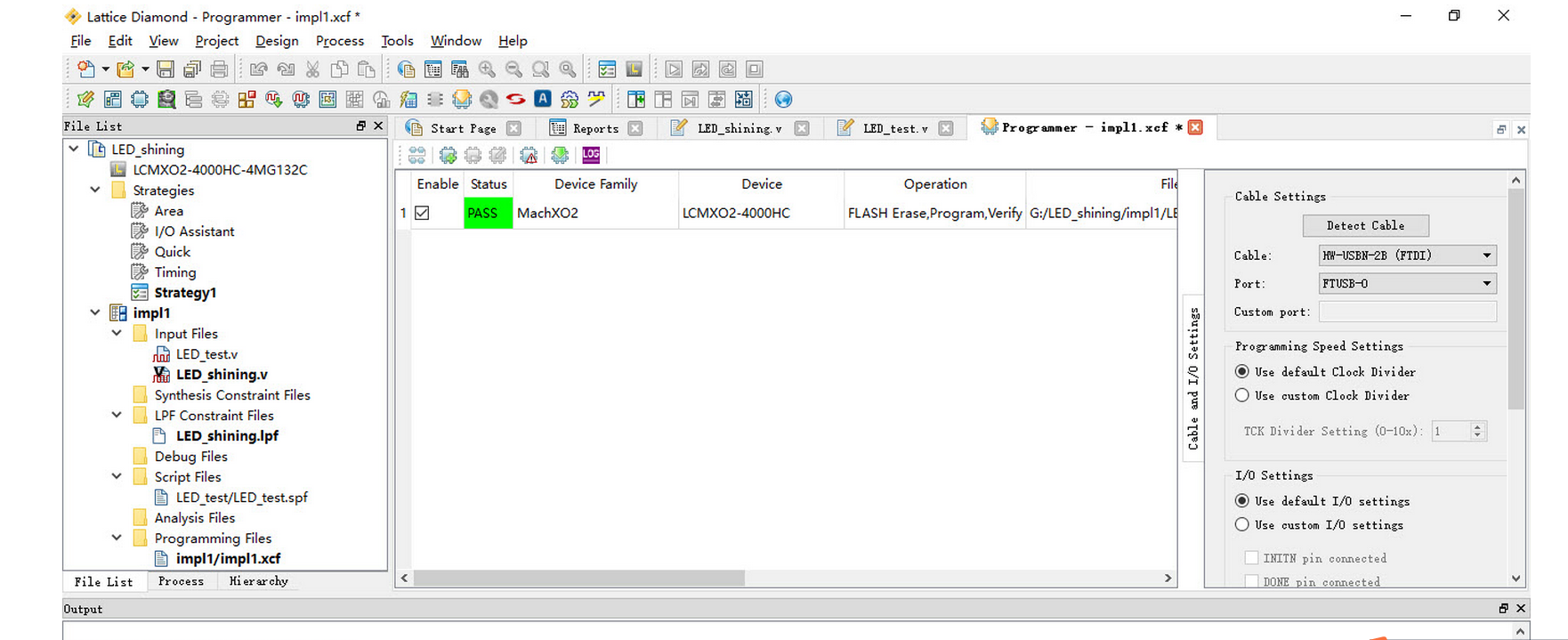Collapse the LED_shining project node
The image size is (1568, 640).
click(74, 149)
